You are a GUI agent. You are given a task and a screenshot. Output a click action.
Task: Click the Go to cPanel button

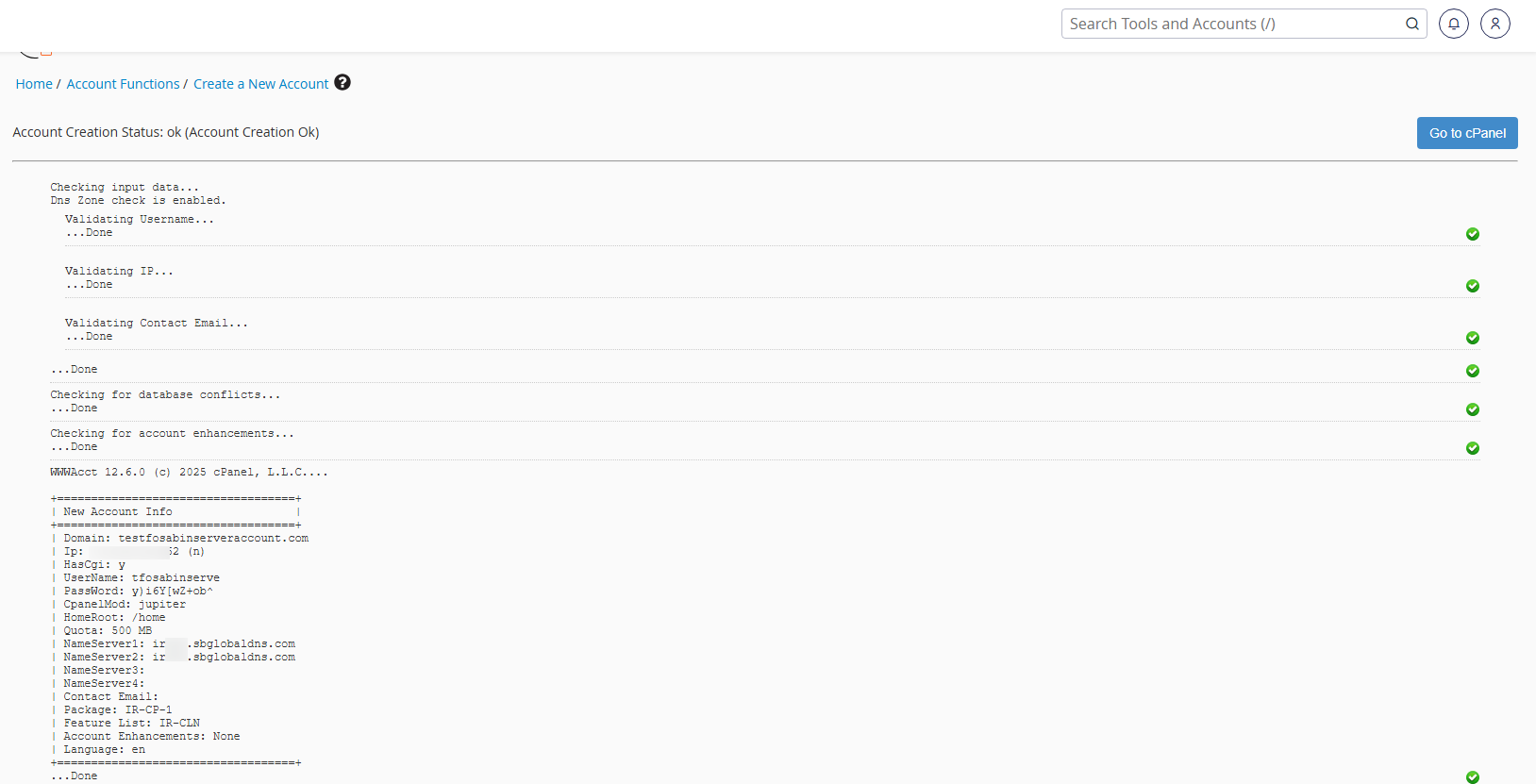point(1467,133)
